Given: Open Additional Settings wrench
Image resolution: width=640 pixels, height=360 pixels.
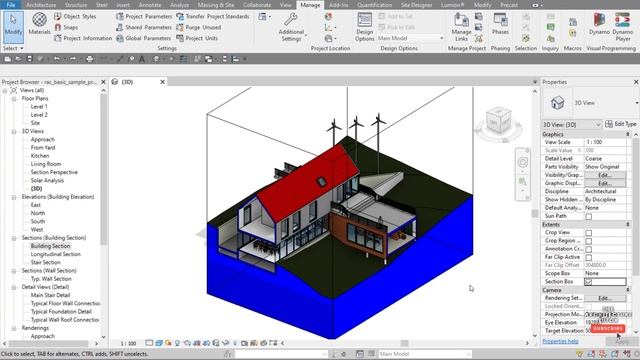Looking at the screenshot, I should 291,27.
